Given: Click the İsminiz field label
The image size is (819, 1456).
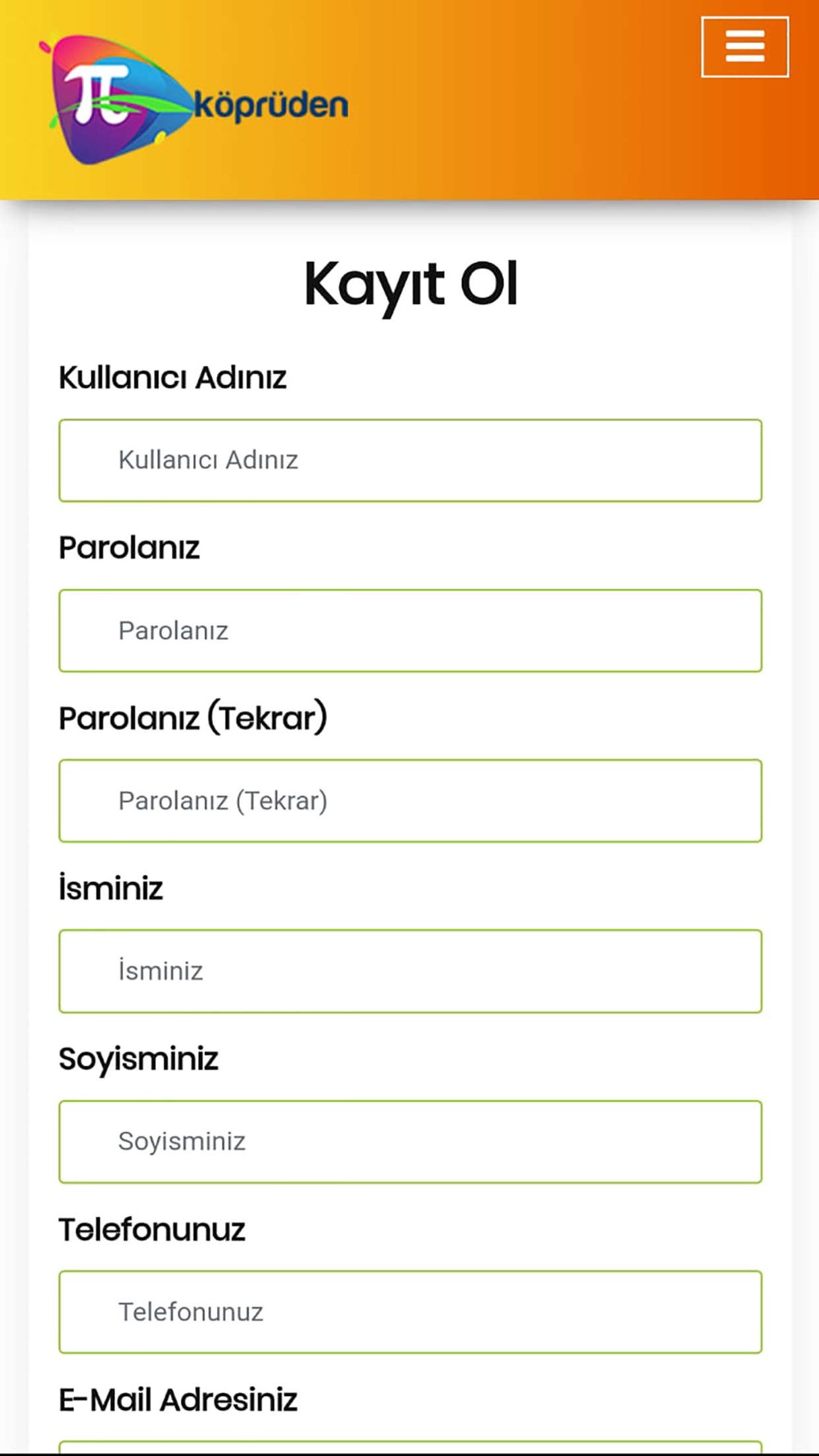Looking at the screenshot, I should (x=111, y=889).
